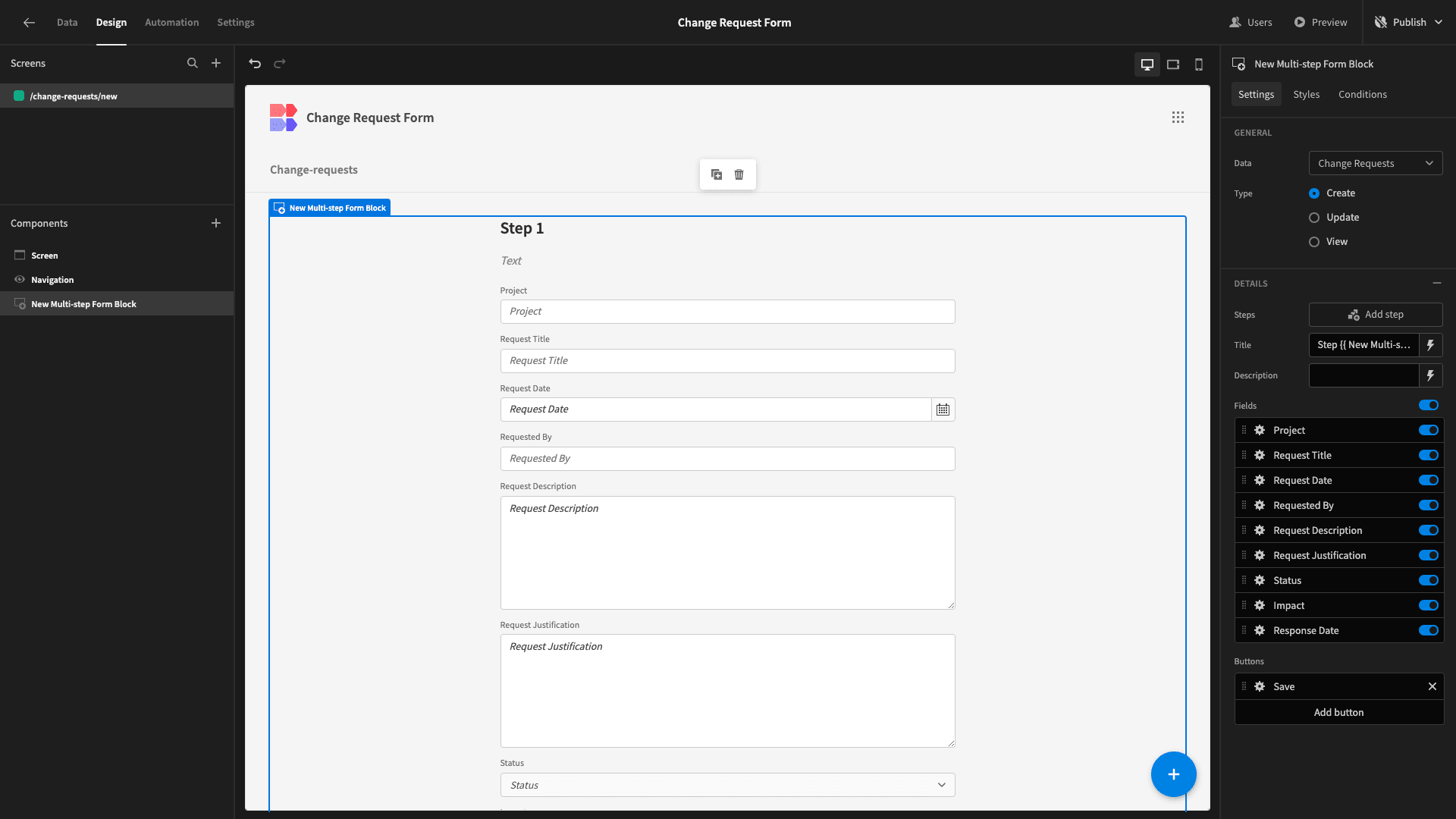Image resolution: width=1456 pixels, height=819 pixels.
Task: Click the Add button in Buttons section
Action: pyautogui.click(x=1338, y=712)
